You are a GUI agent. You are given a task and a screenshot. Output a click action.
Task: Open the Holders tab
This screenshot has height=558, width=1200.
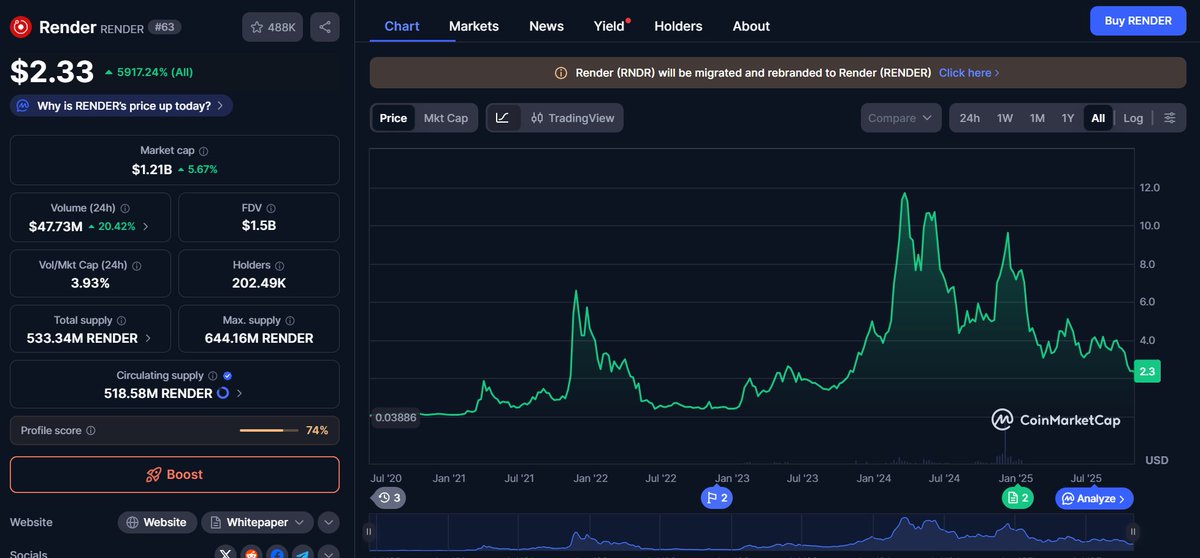click(x=678, y=26)
